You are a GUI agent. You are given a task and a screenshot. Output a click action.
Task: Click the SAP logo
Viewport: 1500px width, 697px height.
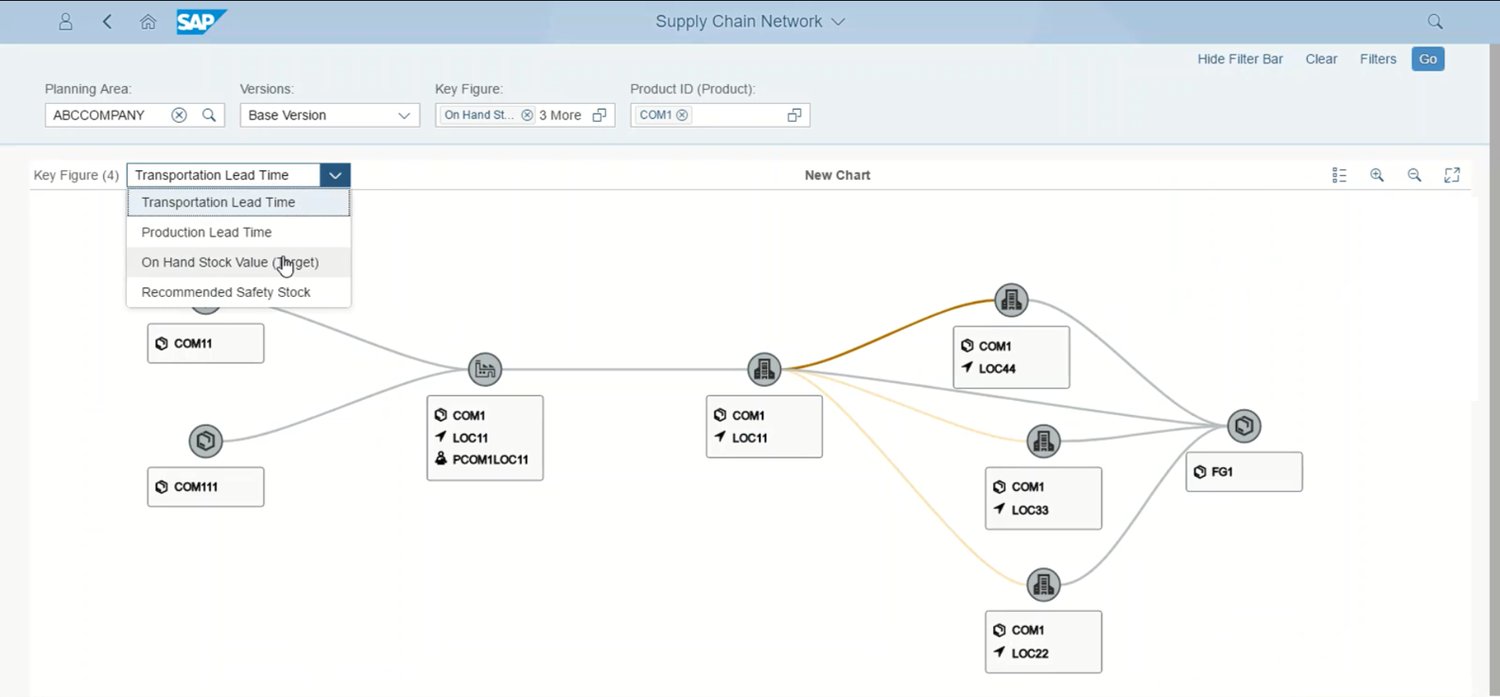pos(202,21)
